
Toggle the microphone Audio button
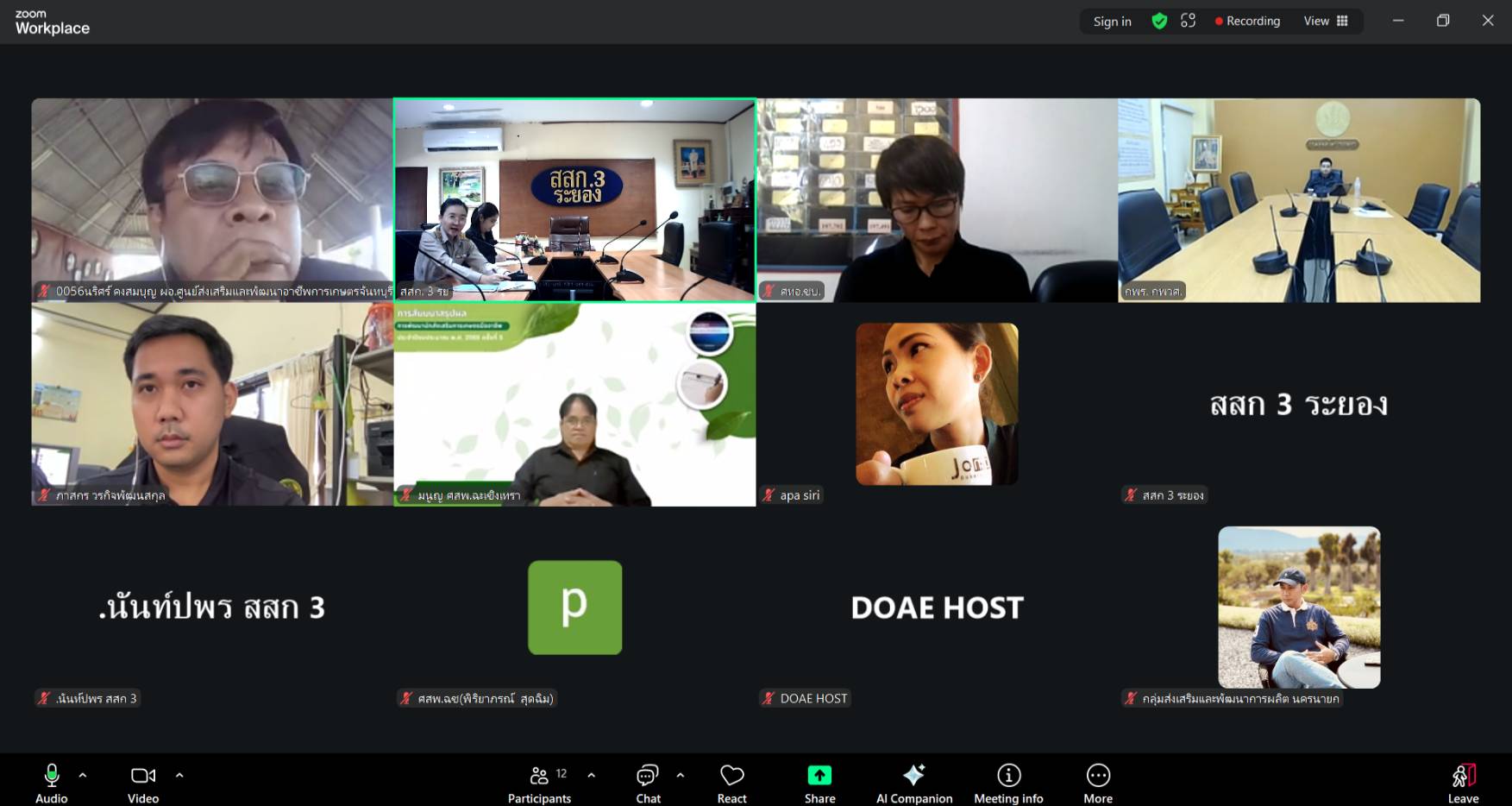pyautogui.click(x=52, y=783)
